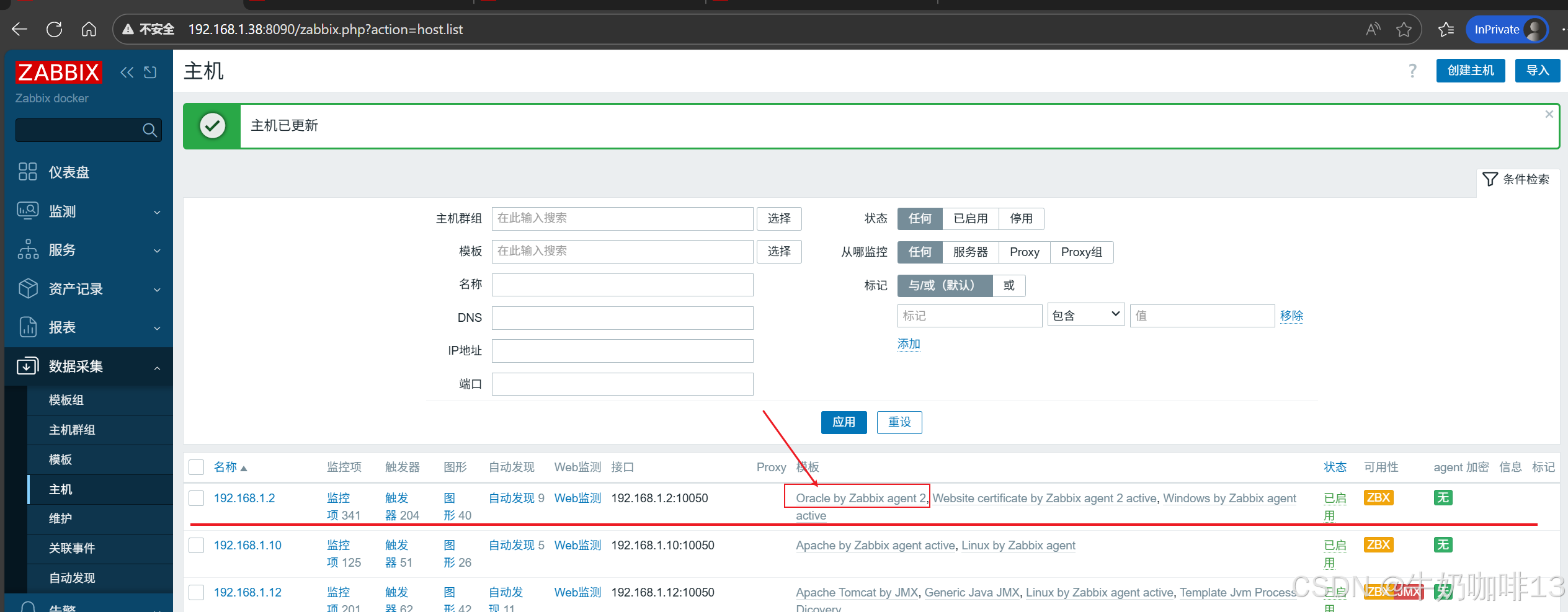Viewport: 1568px width, 612px height.
Task: Expand the 报表 menu section
Action: (89, 327)
